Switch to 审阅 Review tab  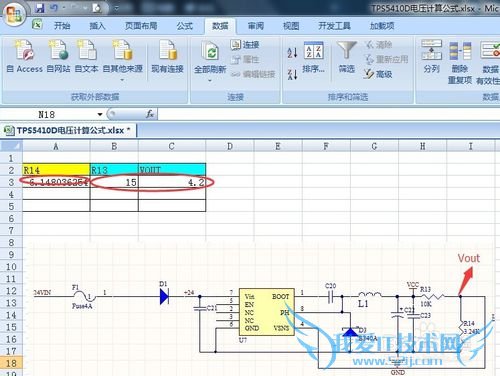click(x=256, y=26)
